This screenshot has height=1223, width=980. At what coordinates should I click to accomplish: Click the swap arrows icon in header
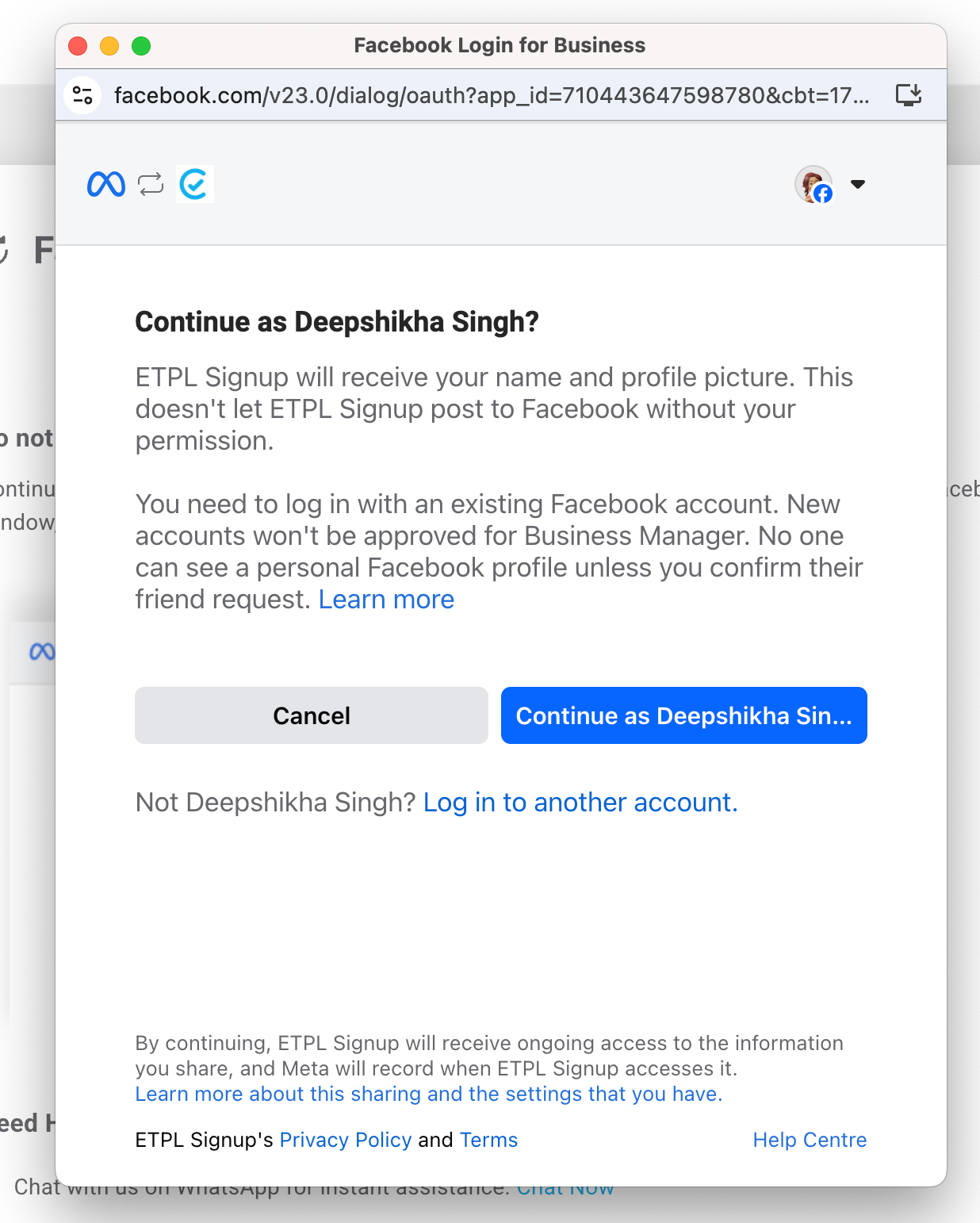click(151, 184)
